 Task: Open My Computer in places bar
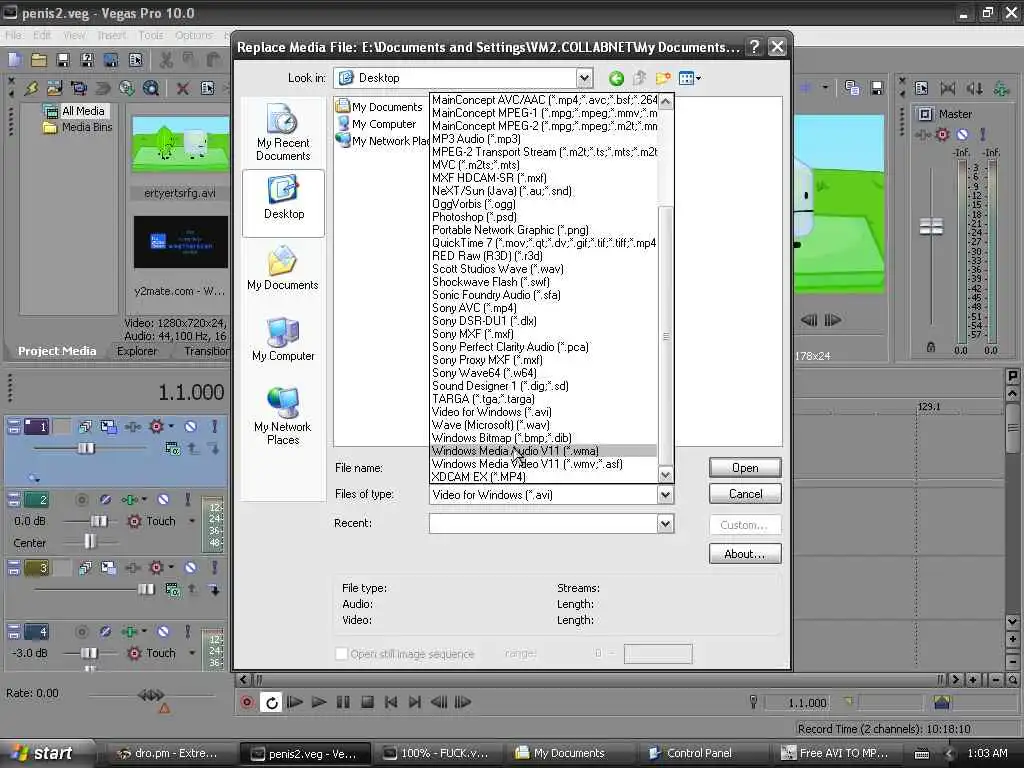pyautogui.click(x=283, y=340)
